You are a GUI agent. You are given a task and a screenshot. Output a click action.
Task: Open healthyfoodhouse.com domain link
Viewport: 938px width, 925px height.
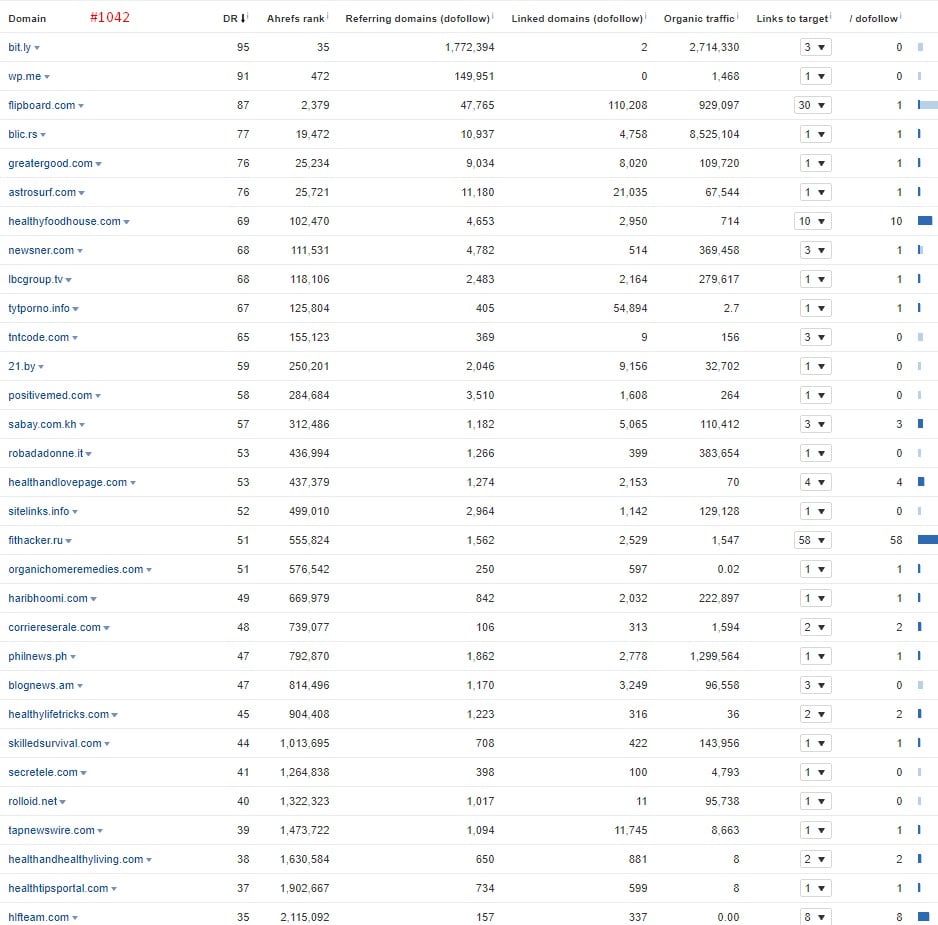tap(64, 221)
